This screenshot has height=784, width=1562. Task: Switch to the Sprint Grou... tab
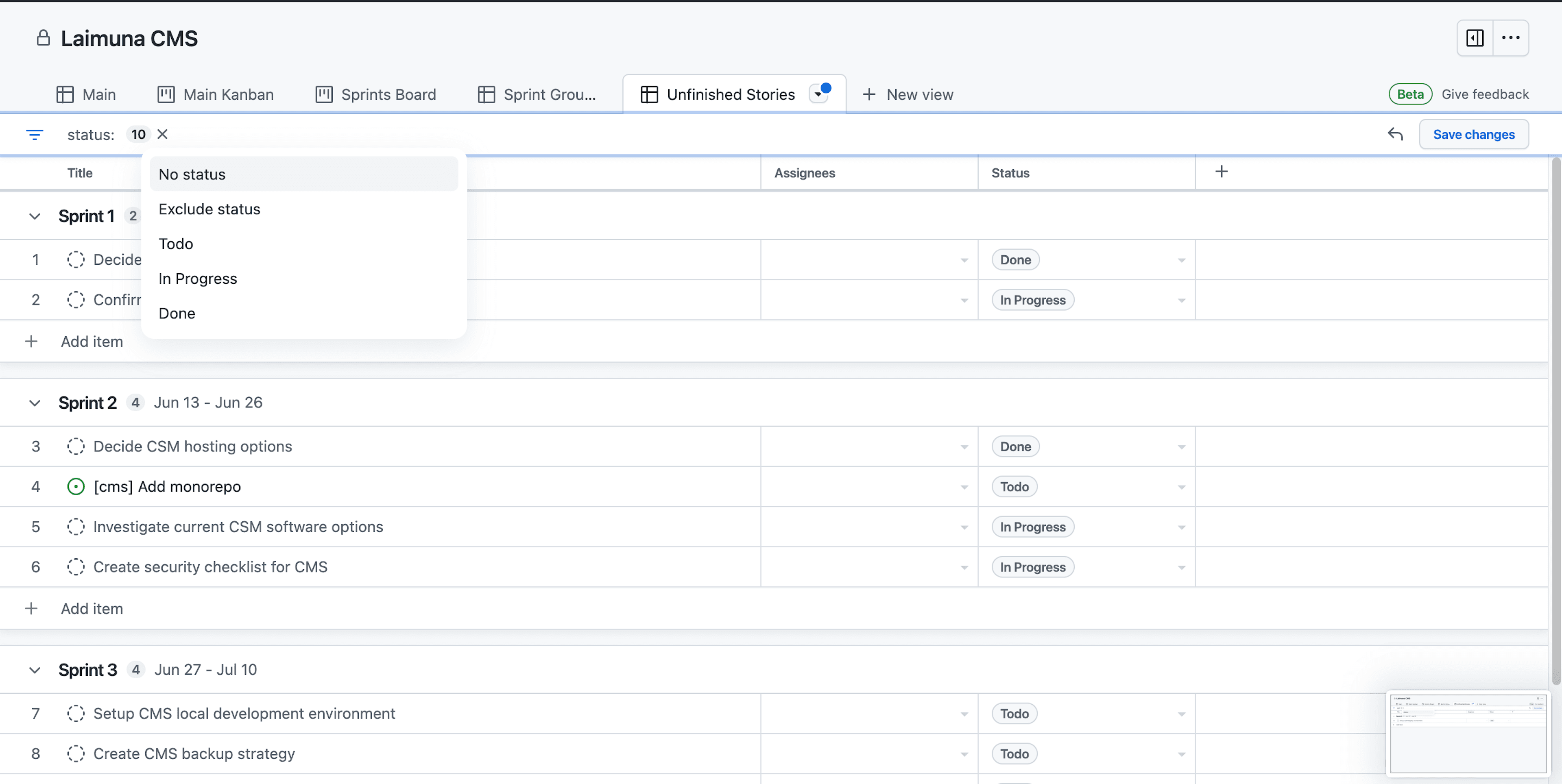point(537,95)
